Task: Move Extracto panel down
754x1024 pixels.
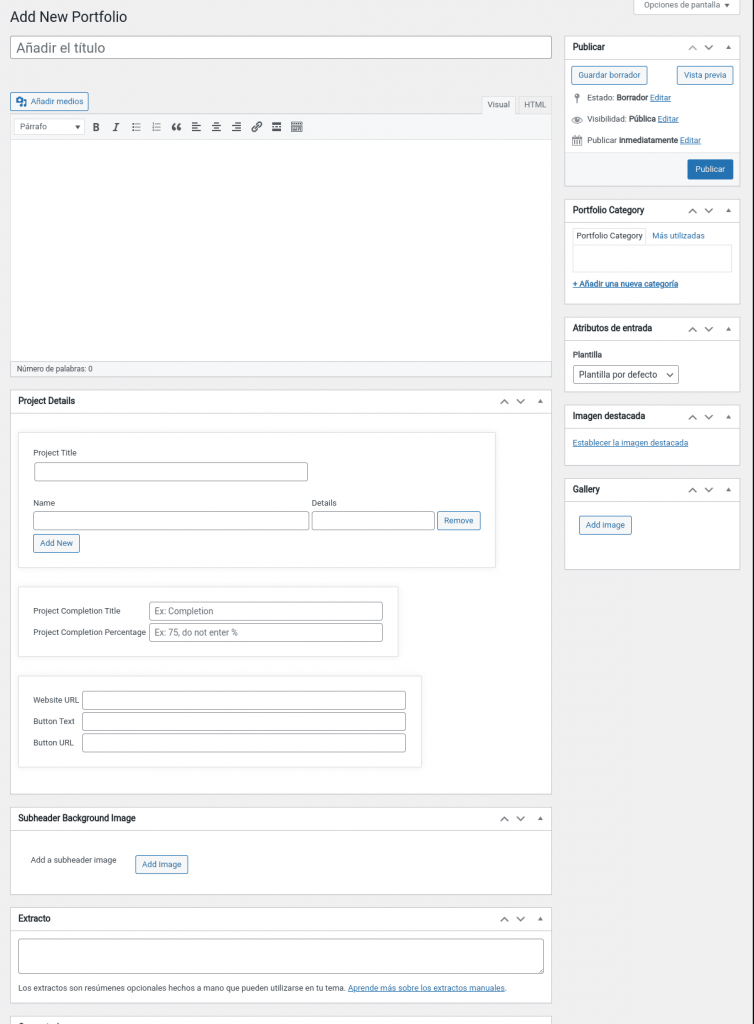Action: coord(520,919)
